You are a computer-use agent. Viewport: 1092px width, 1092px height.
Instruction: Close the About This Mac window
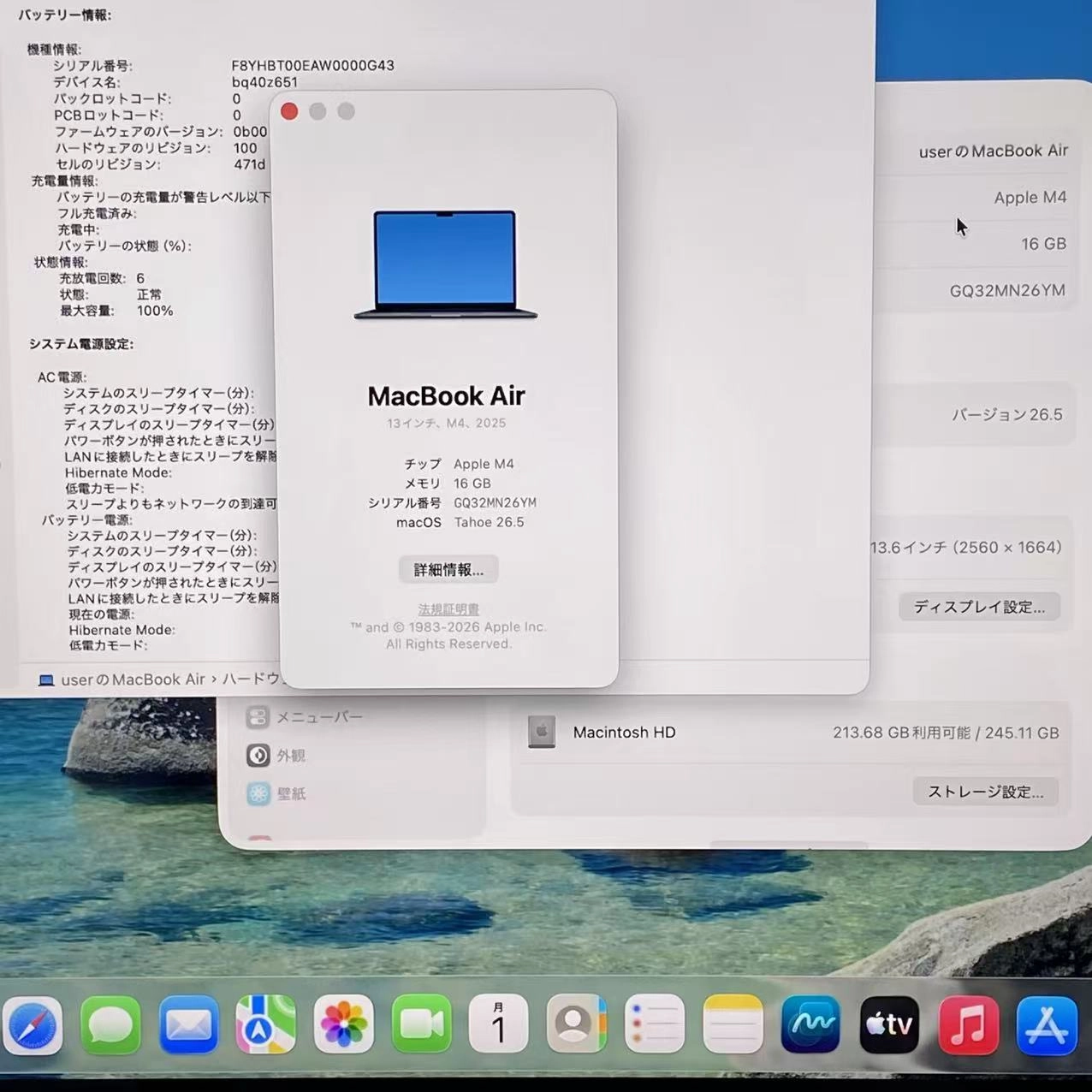click(289, 111)
